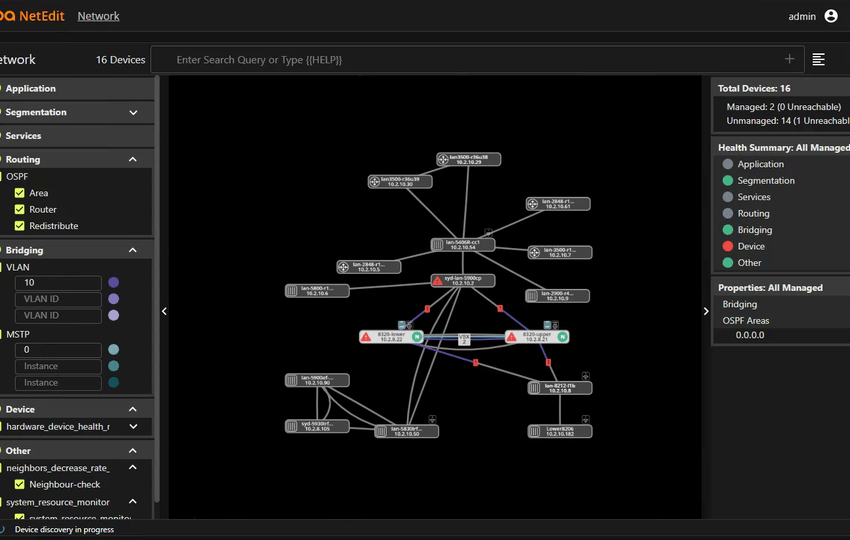Click the plus icon in search bar
850x540 pixels.
click(x=790, y=60)
